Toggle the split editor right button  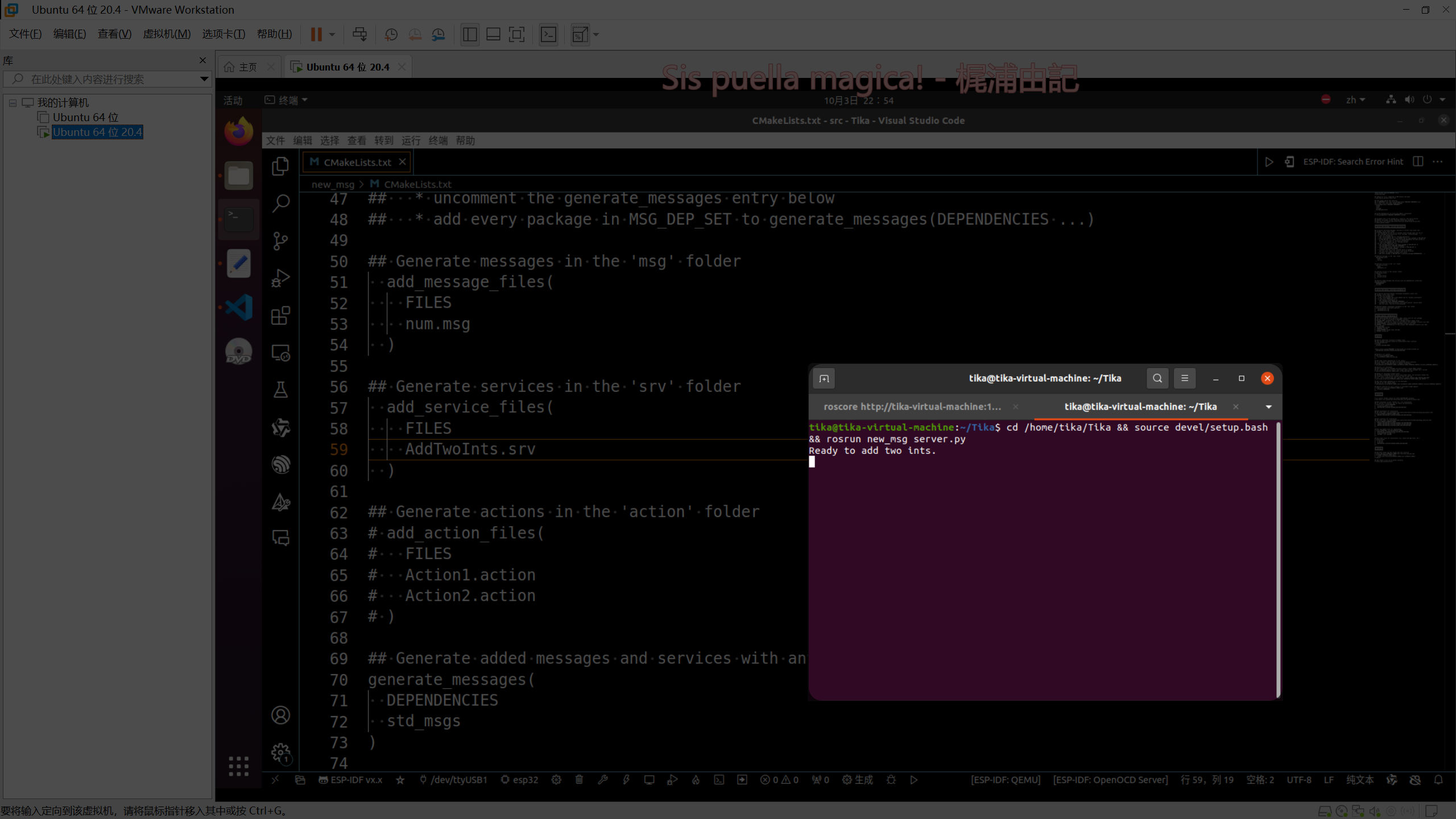click(1418, 162)
